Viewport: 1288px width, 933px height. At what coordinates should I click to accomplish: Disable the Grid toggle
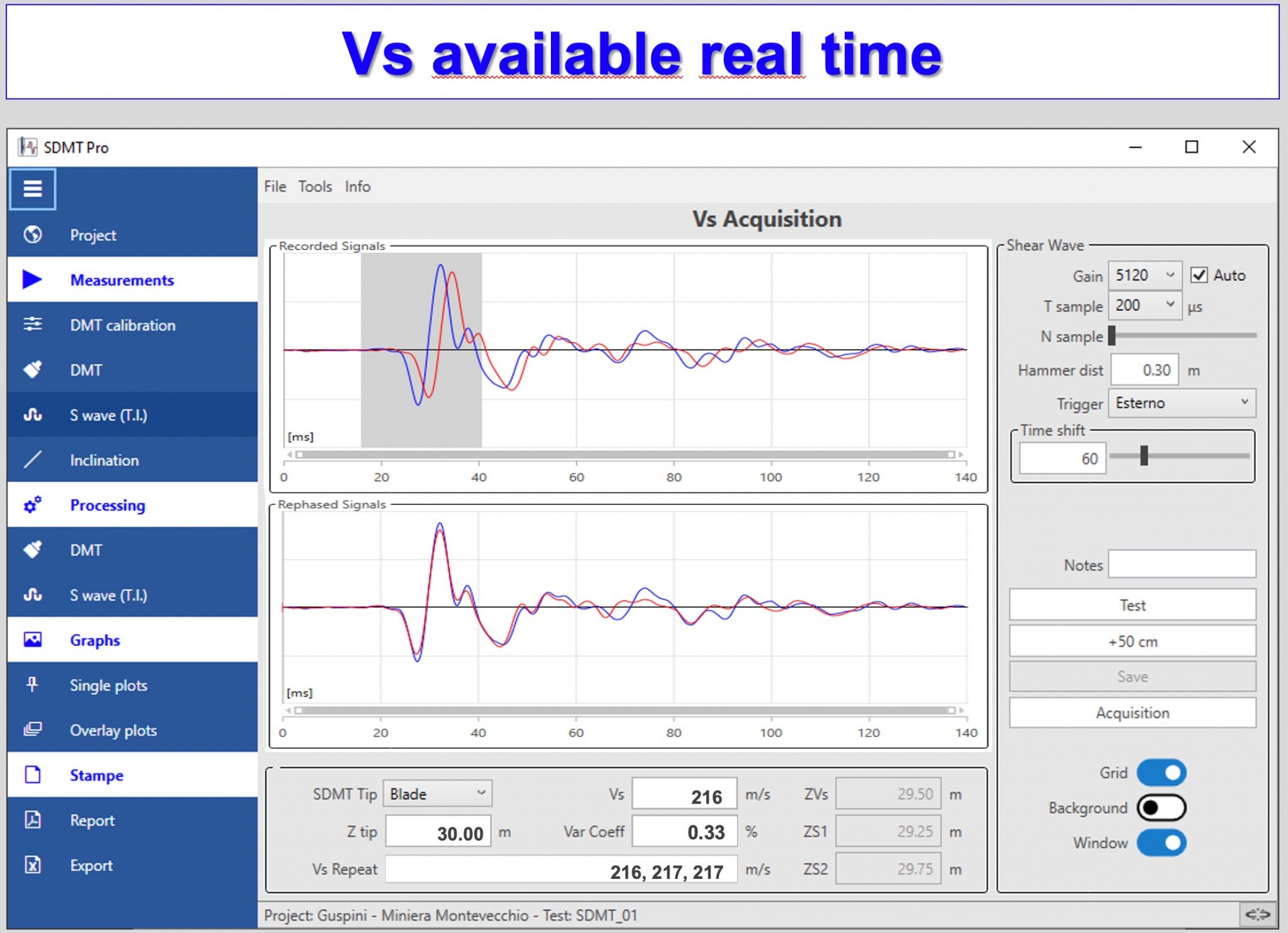[x=1161, y=773]
